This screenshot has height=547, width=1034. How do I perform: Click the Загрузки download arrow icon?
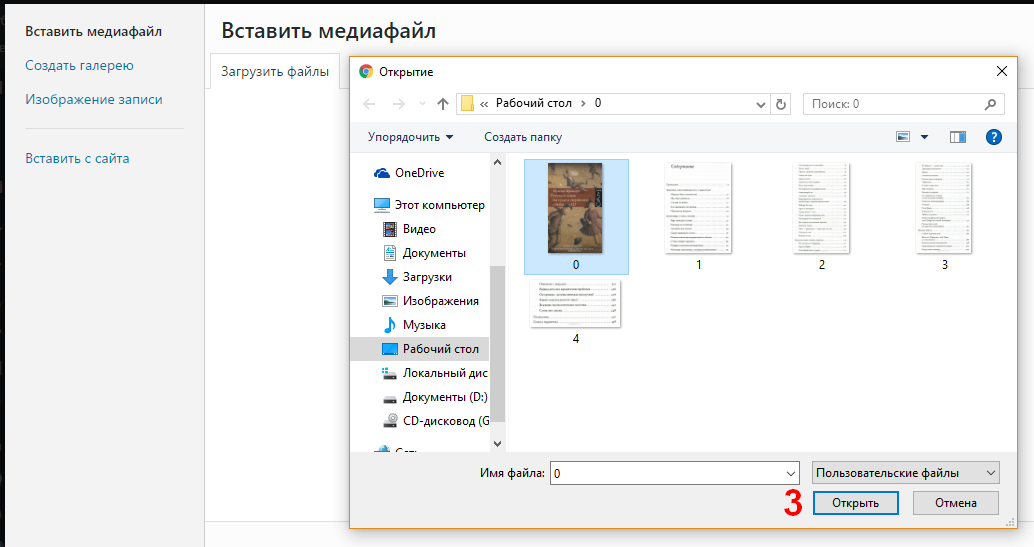390,277
